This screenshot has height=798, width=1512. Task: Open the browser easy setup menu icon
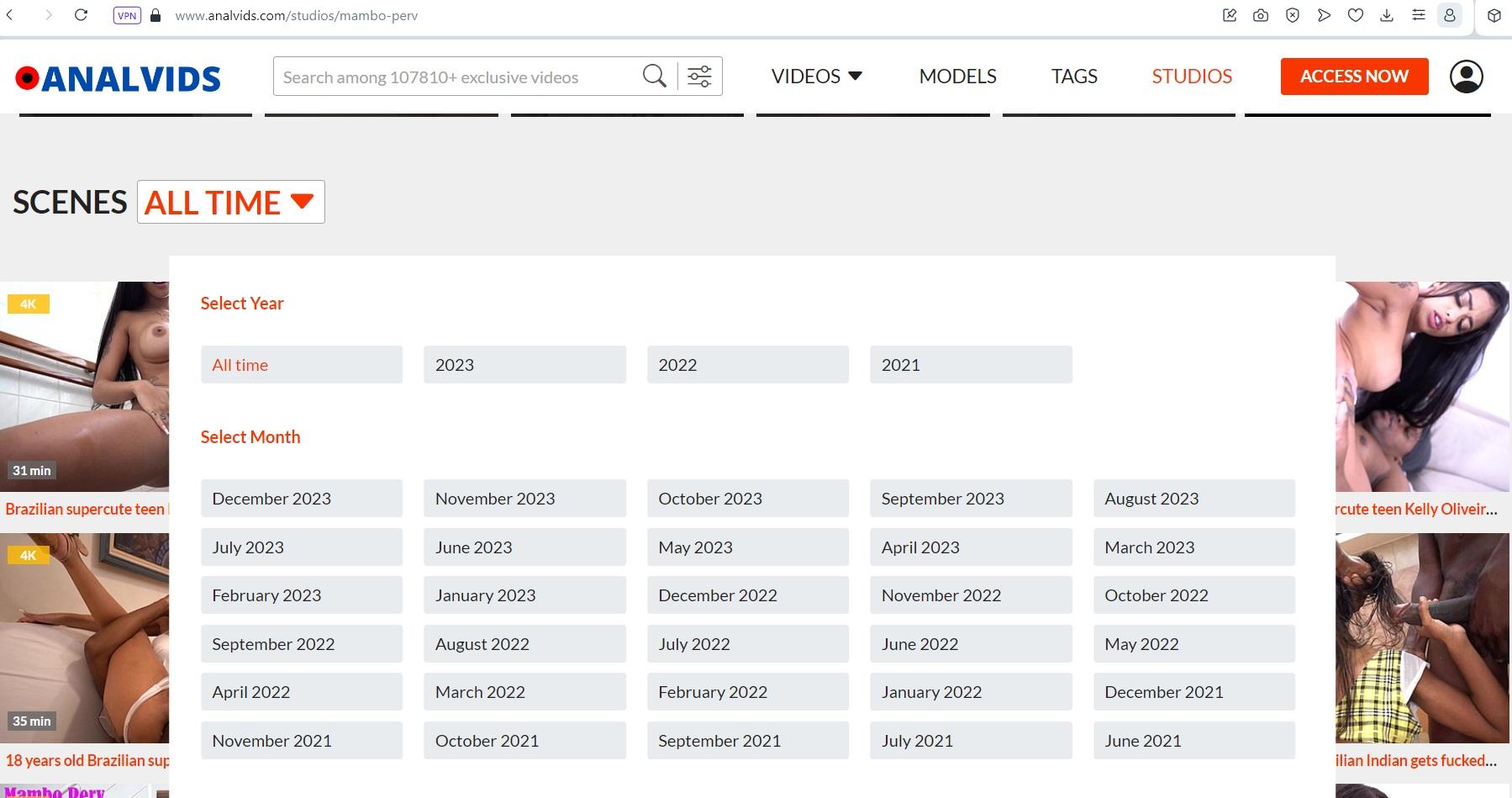(1419, 15)
